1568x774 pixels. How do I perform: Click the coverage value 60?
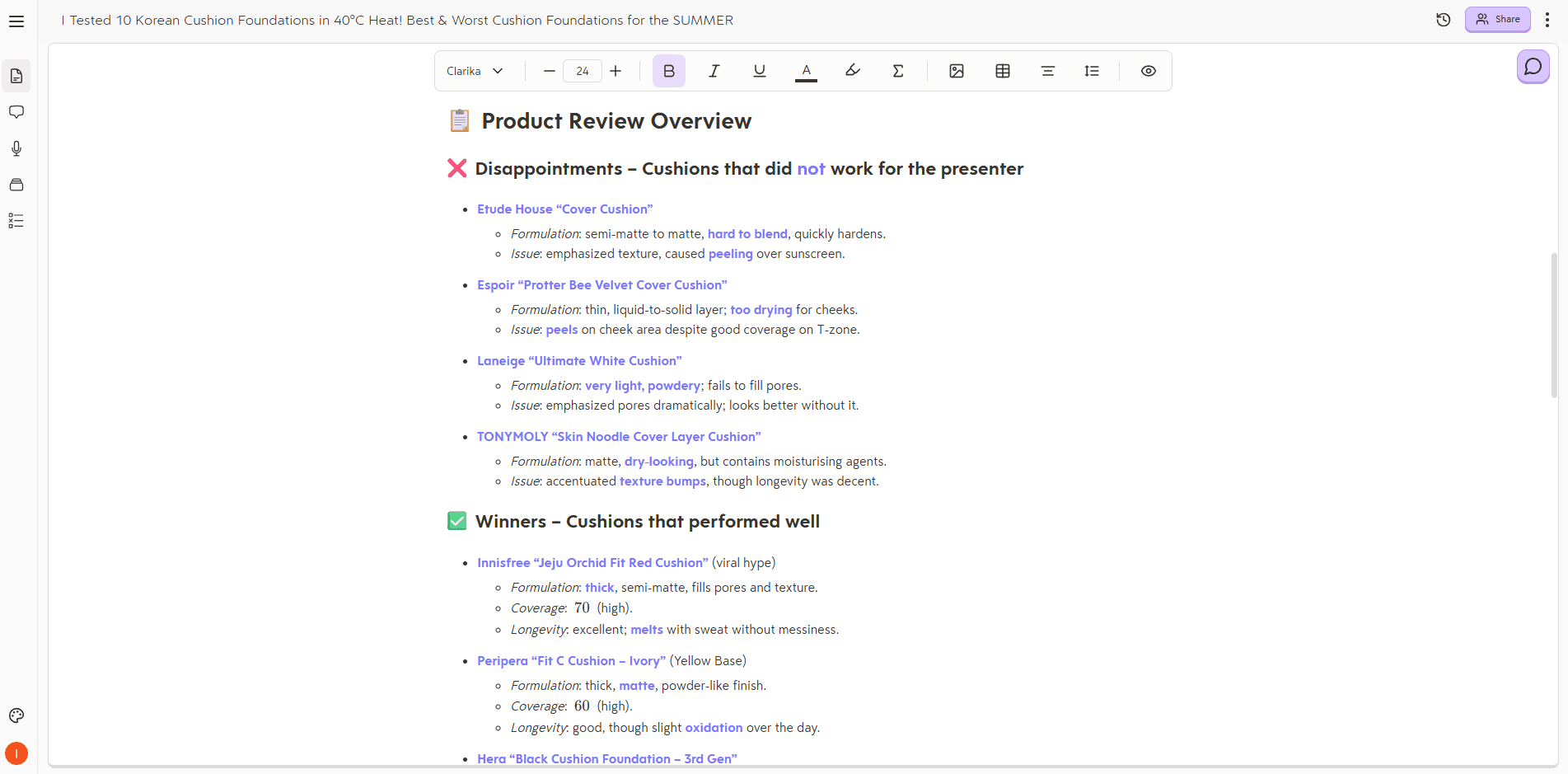(x=582, y=706)
